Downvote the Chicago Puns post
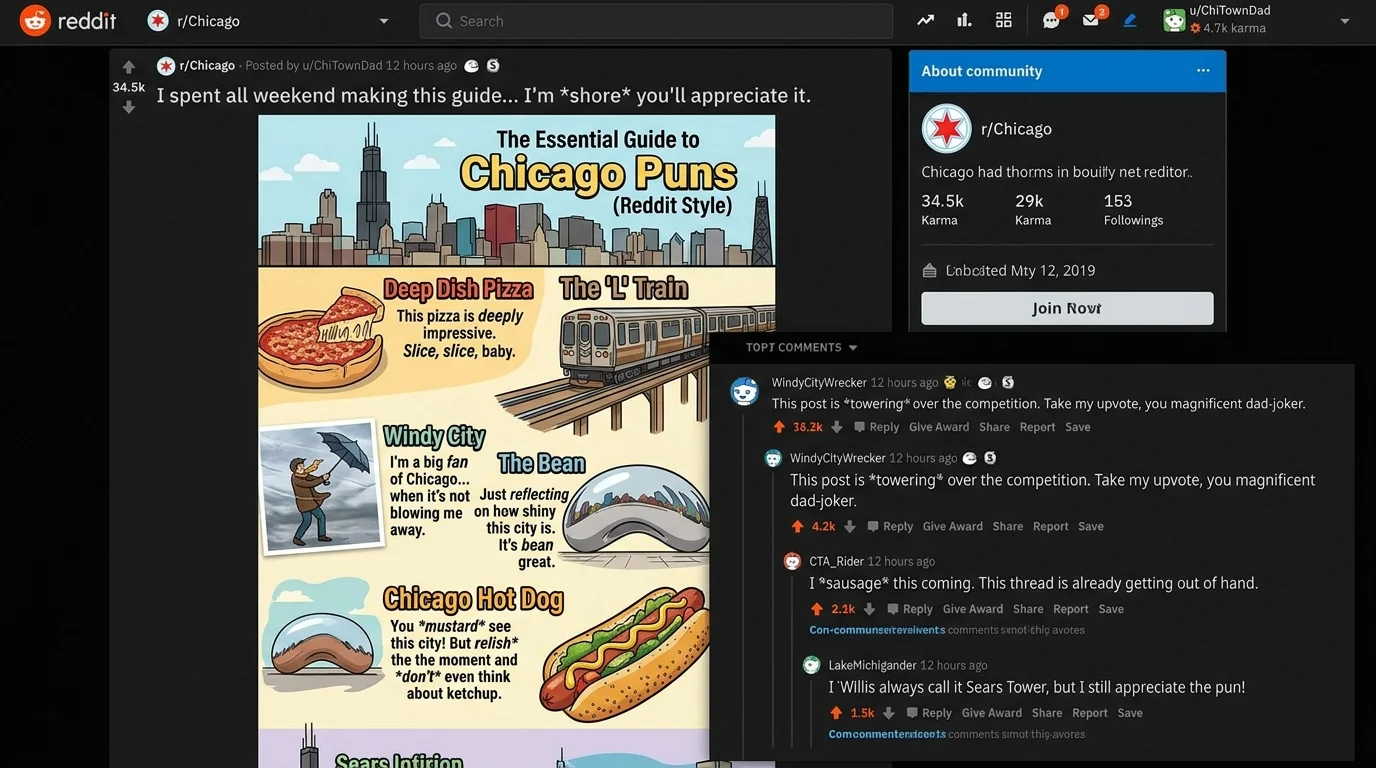This screenshot has width=1376, height=768. (x=128, y=107)
